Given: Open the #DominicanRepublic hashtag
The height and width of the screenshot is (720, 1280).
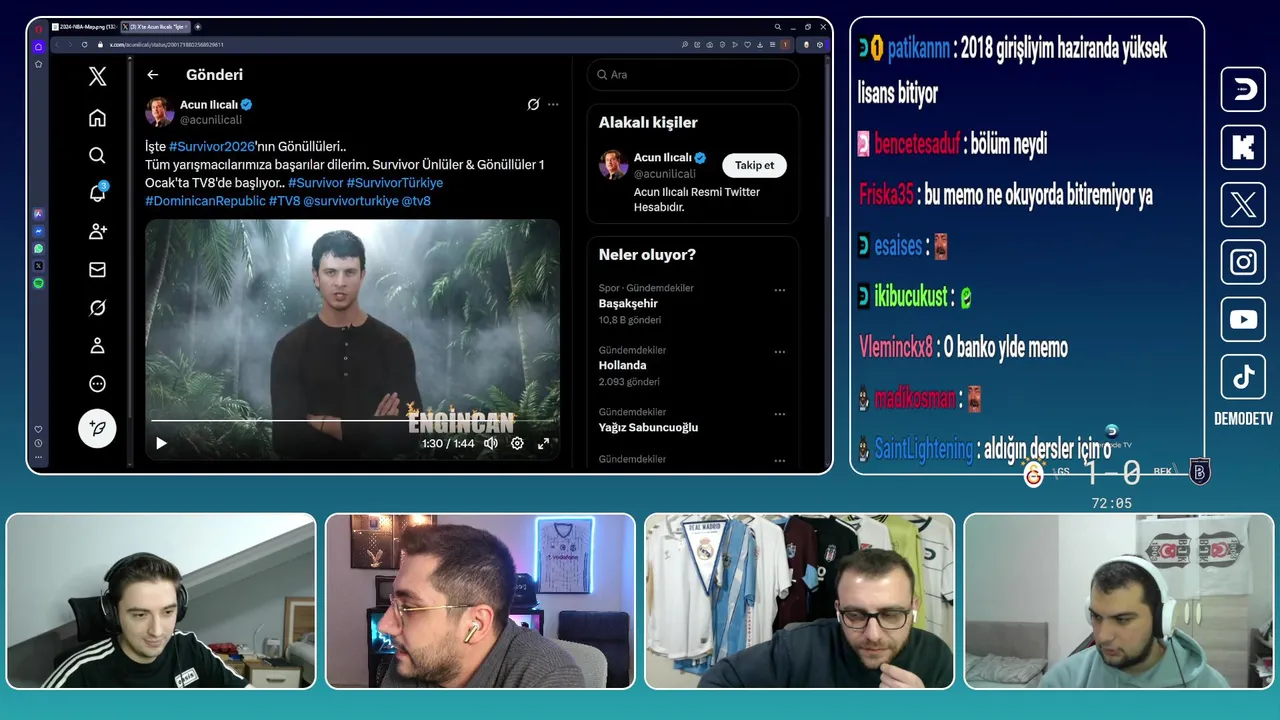Looking at the screenshot, I should tap(205, 201).
